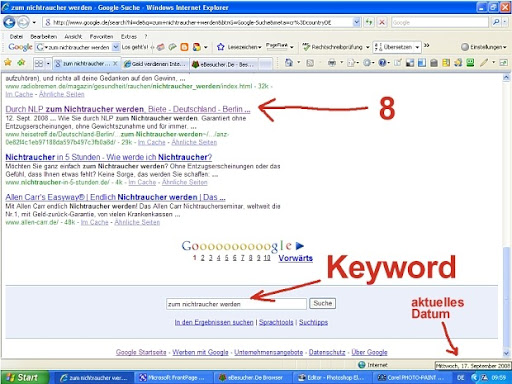Stop loading with the red X icon
The height and width of the screenshot is (384, 512).
pyautogui.click(x=382, y=22)
